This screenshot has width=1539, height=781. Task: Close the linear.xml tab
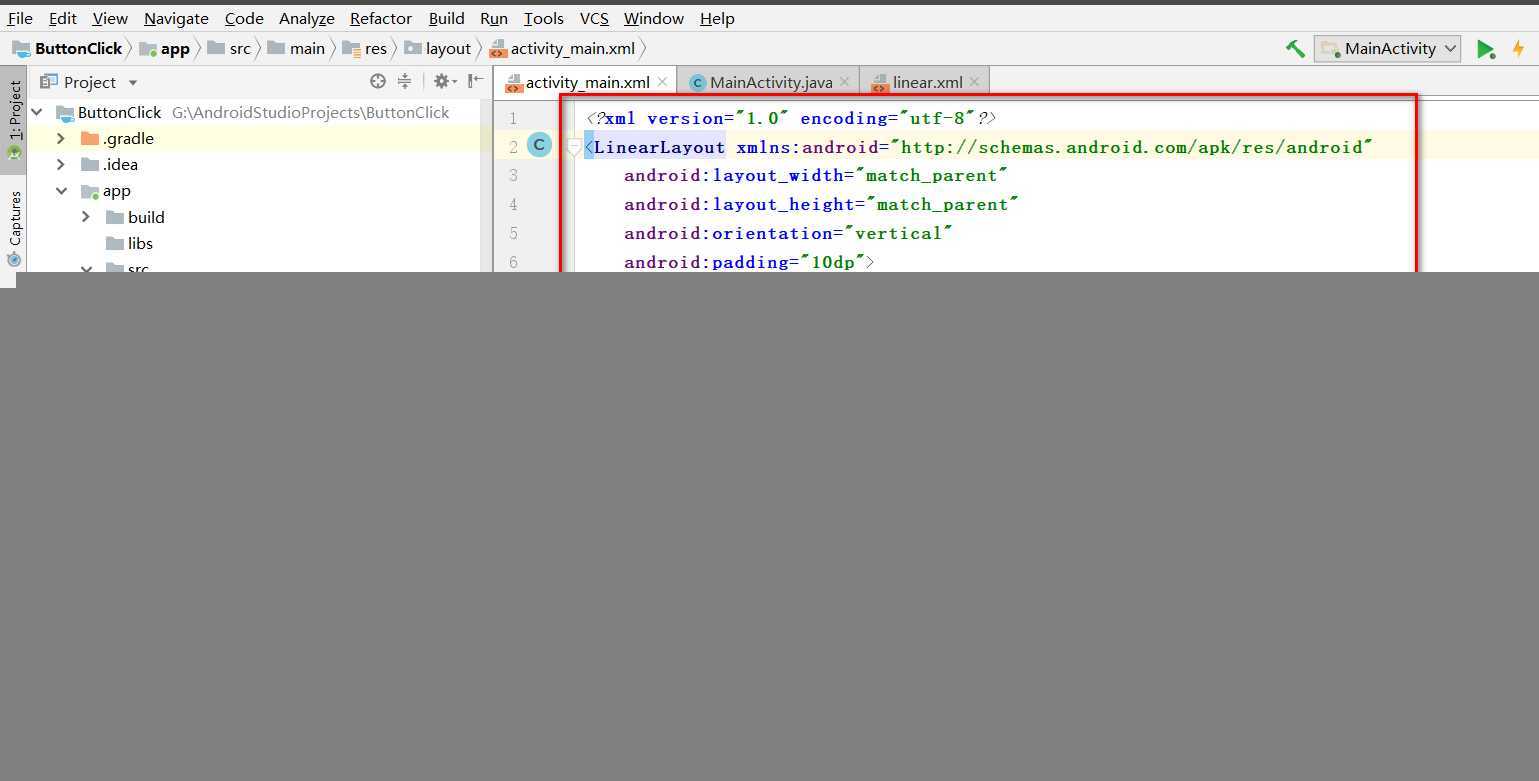[x=974, y=82]
